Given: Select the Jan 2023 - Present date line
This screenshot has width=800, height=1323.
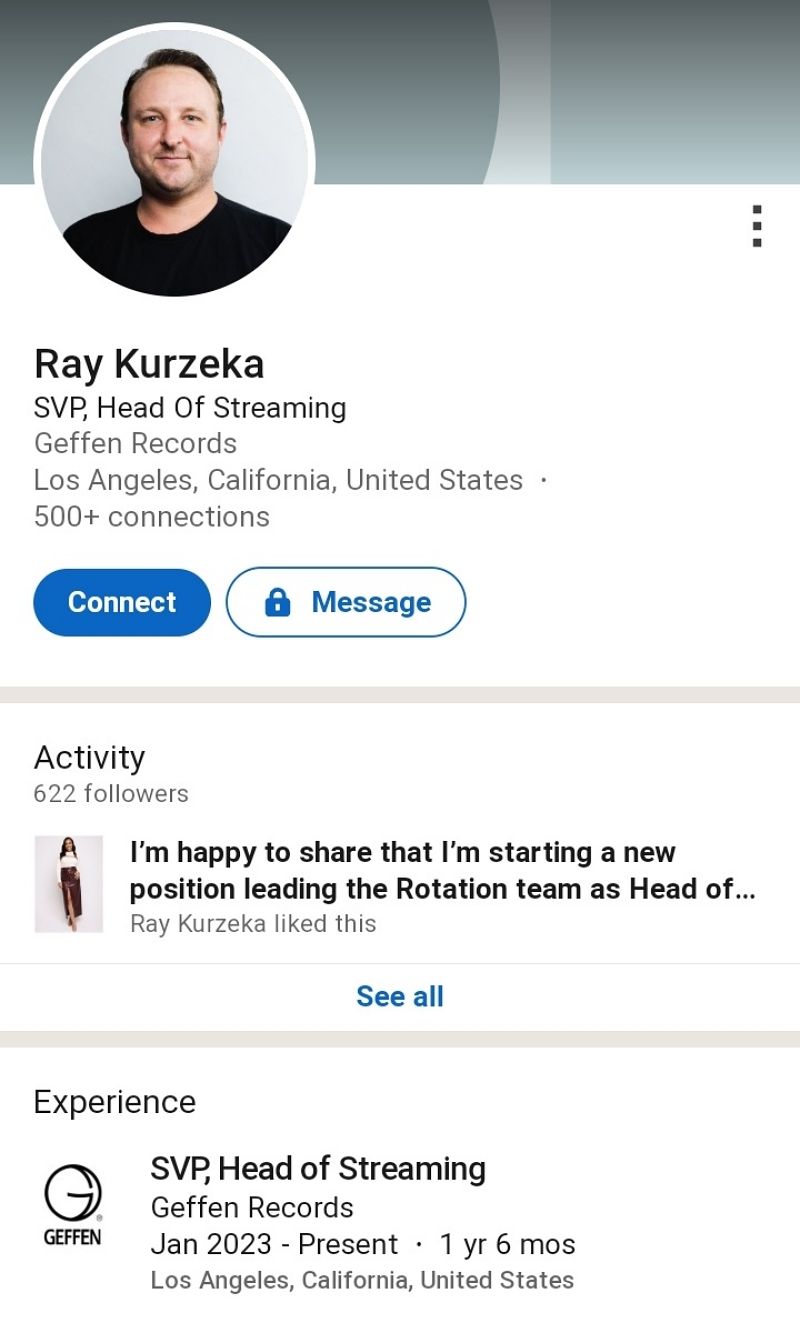Looking at the screenshot, I should [274, 1244].
